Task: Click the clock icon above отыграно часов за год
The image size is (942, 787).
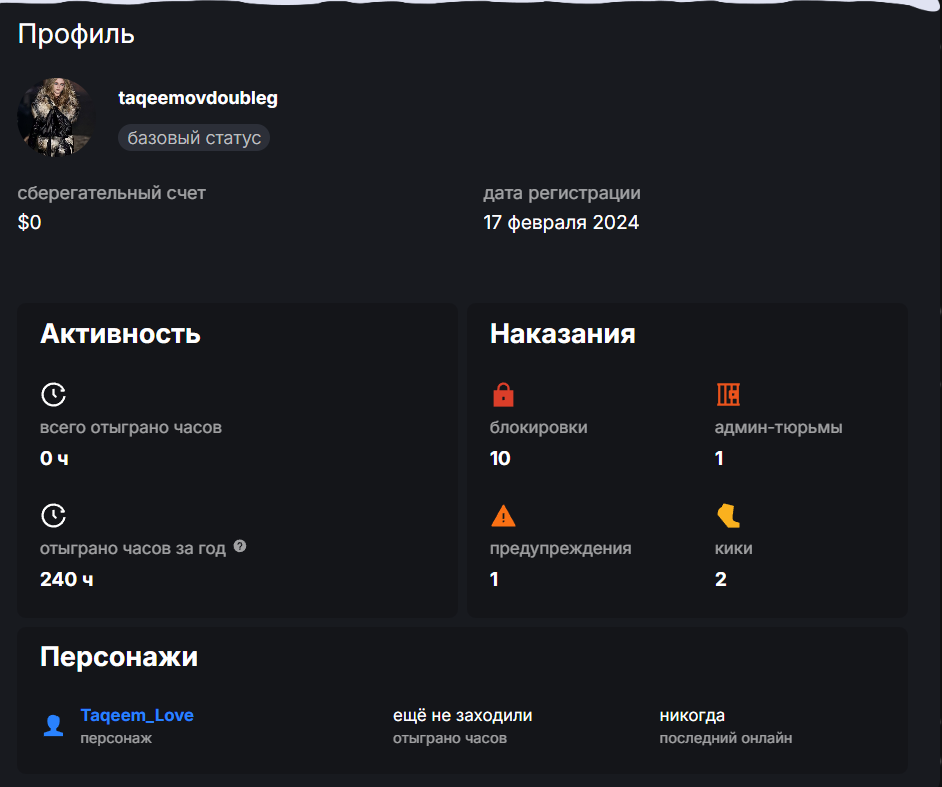Action: (x=53, y=516)
